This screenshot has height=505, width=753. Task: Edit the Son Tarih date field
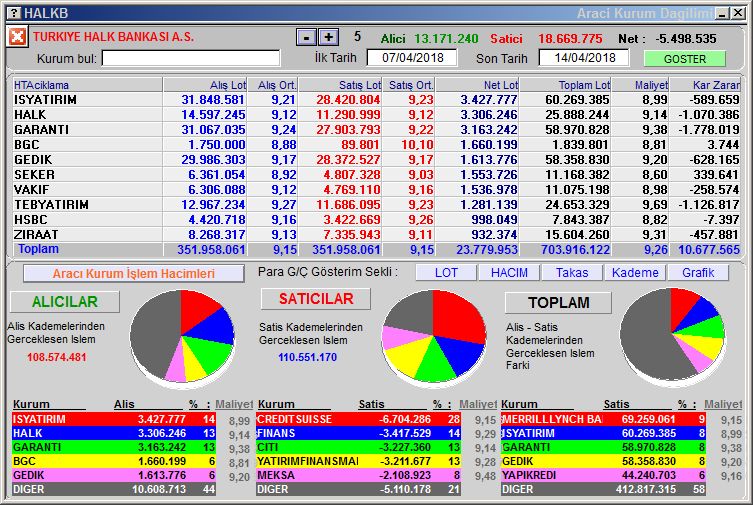584,58
